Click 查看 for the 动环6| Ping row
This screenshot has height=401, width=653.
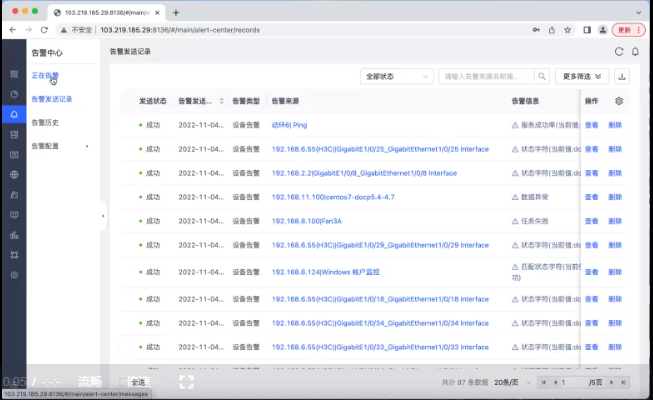(591, 125)
